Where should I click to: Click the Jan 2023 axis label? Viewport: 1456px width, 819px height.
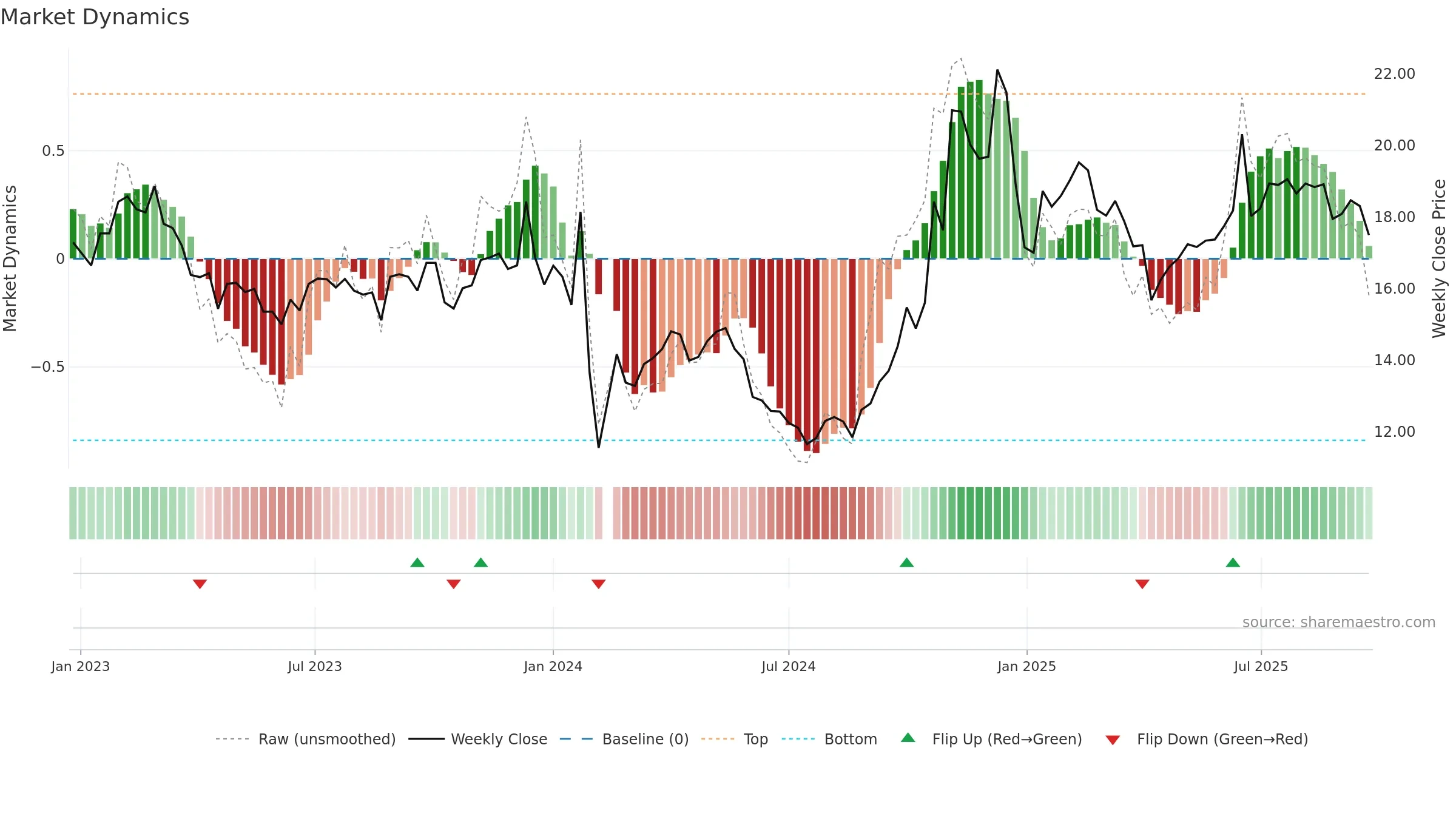[81, 666]
